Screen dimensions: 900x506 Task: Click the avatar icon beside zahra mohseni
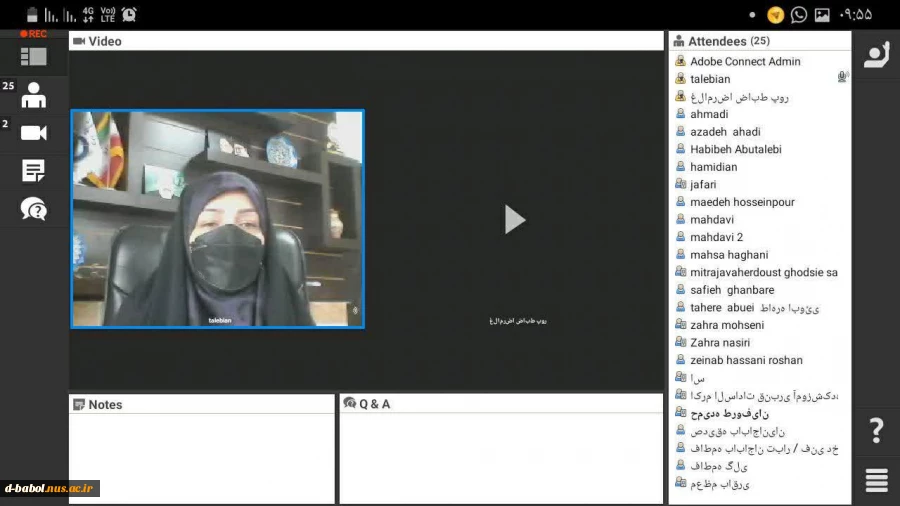click(x=680, y=324)
